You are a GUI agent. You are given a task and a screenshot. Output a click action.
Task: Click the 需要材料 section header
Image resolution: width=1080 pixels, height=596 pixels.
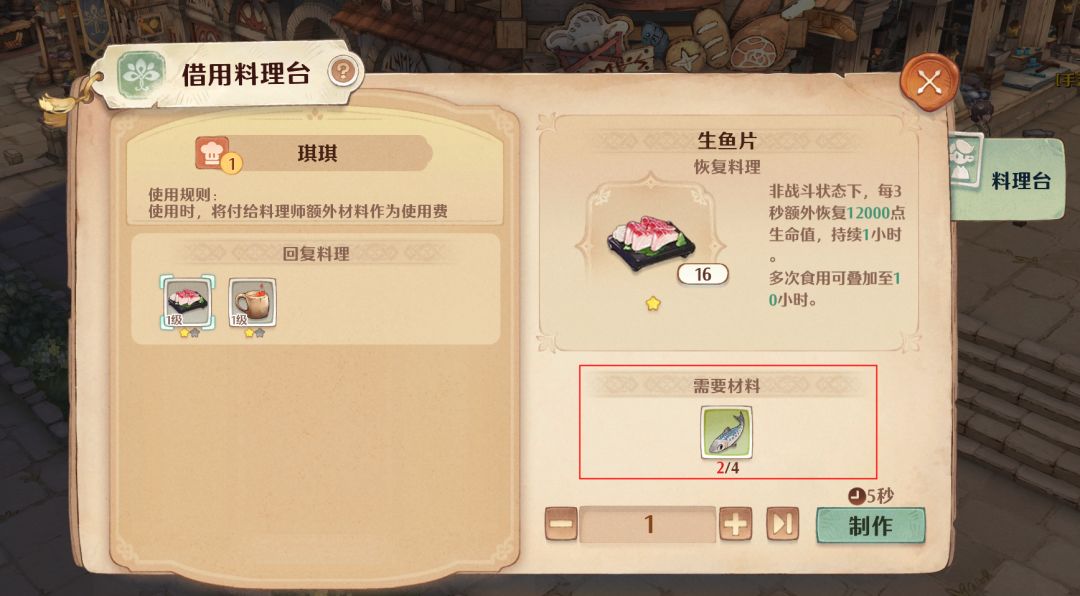click(x=727, y=386)
